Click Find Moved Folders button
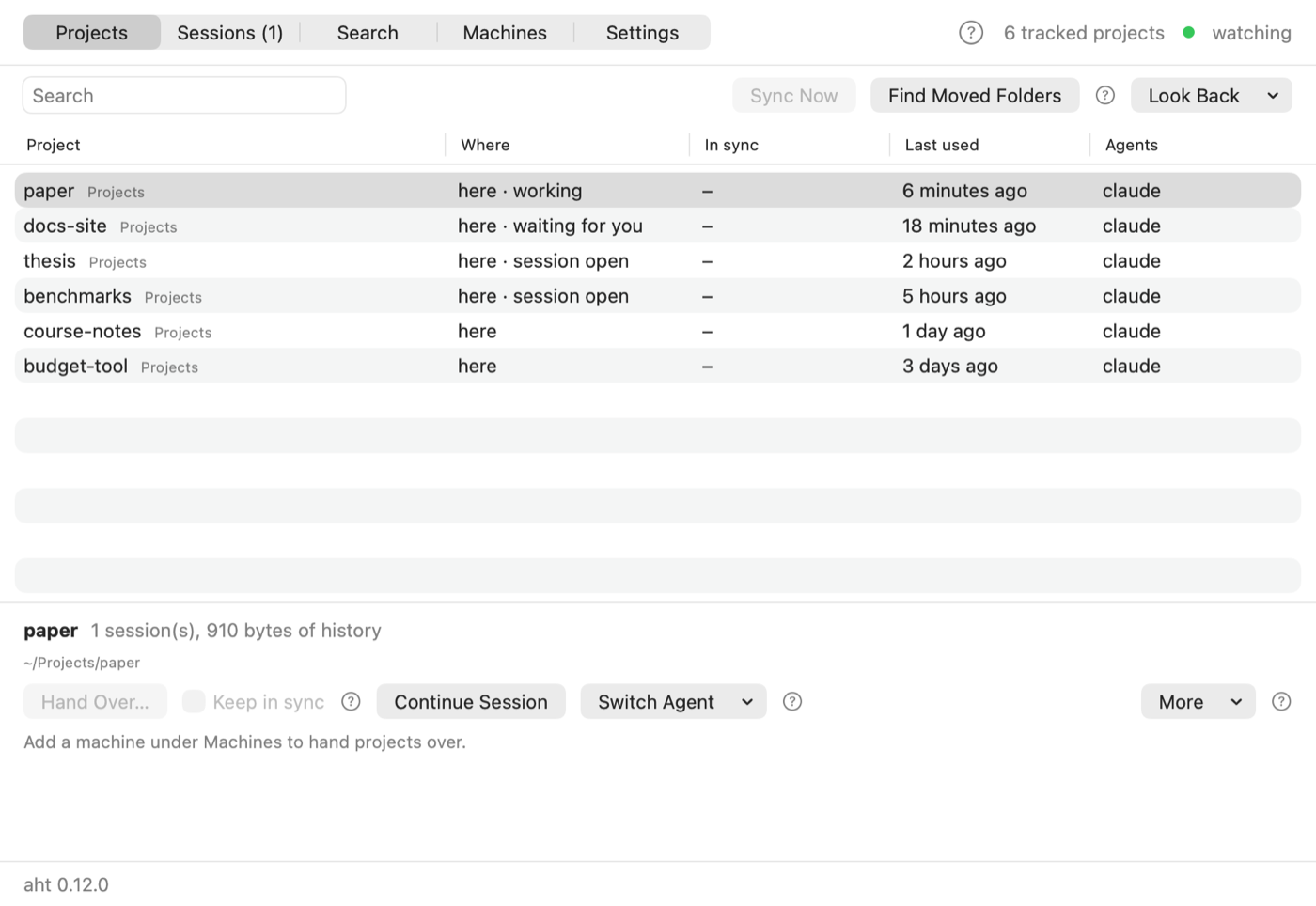 (x=975, y=95)
